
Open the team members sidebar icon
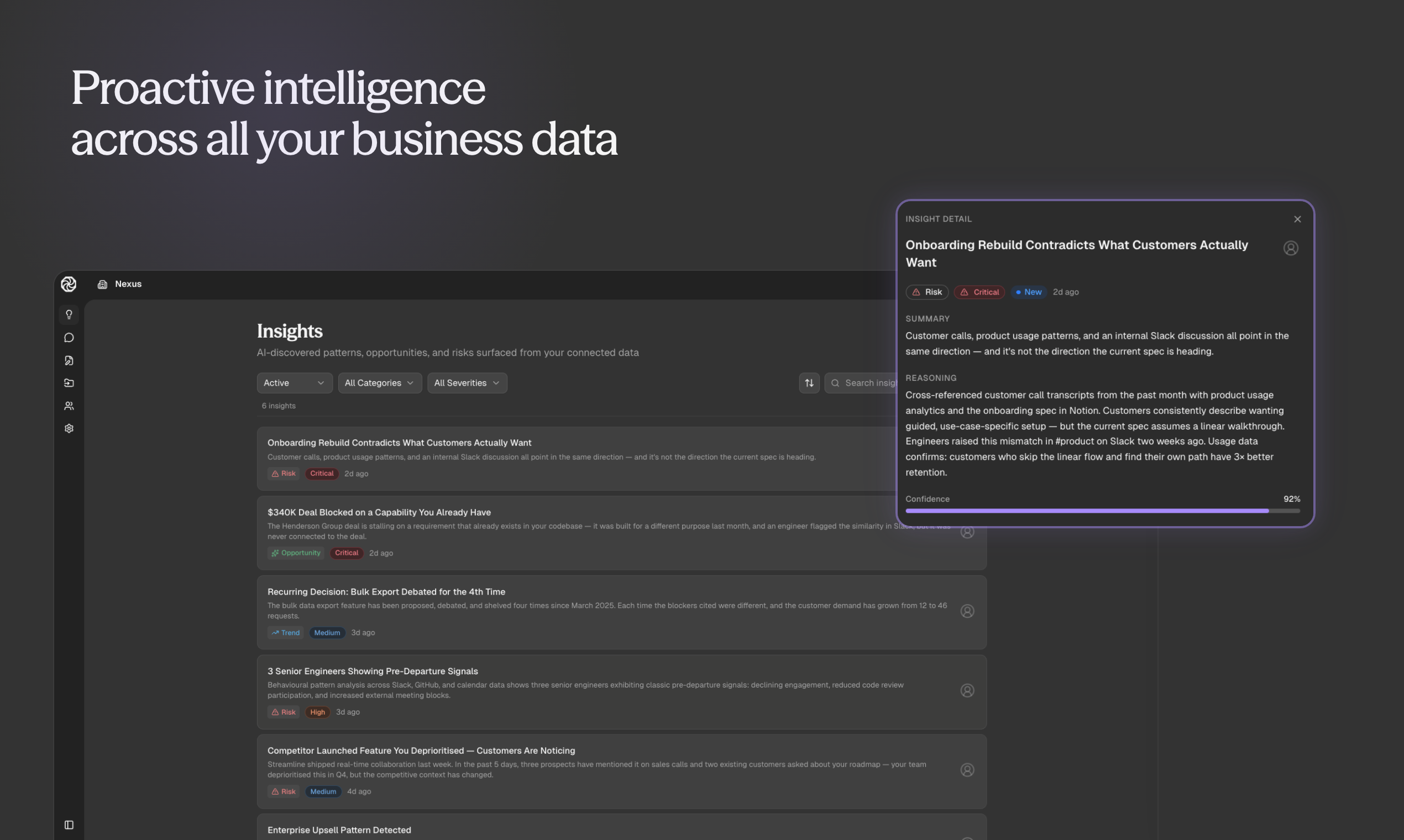(69, 406)
